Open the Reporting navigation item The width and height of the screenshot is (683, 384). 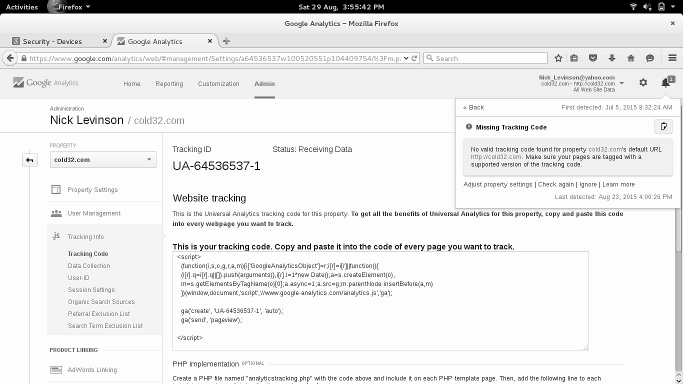point(169,84)
